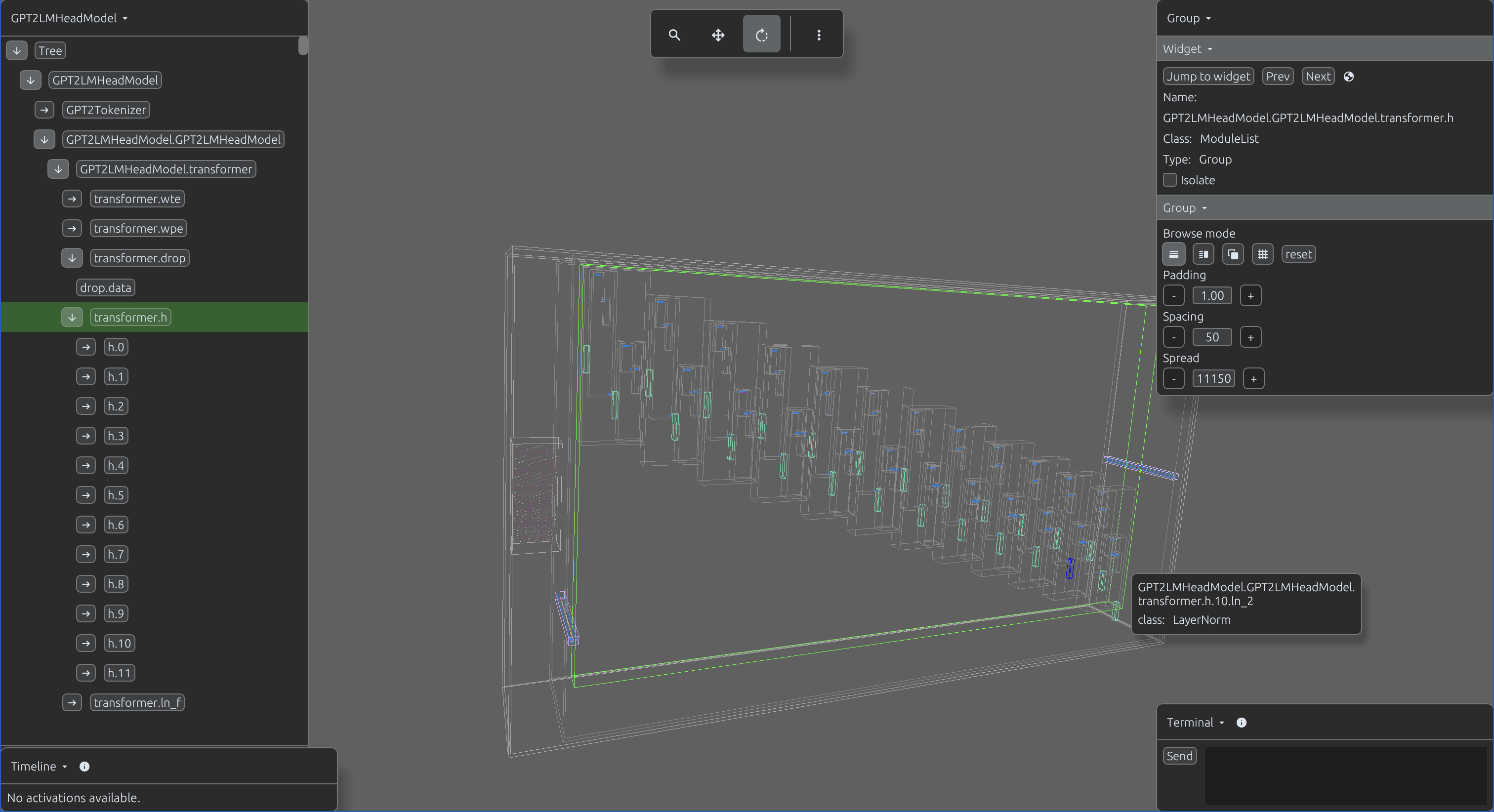This screenshot has height=812, width=1494.
Task: Select the zoom magnifier tool
Action: (674, 35)
